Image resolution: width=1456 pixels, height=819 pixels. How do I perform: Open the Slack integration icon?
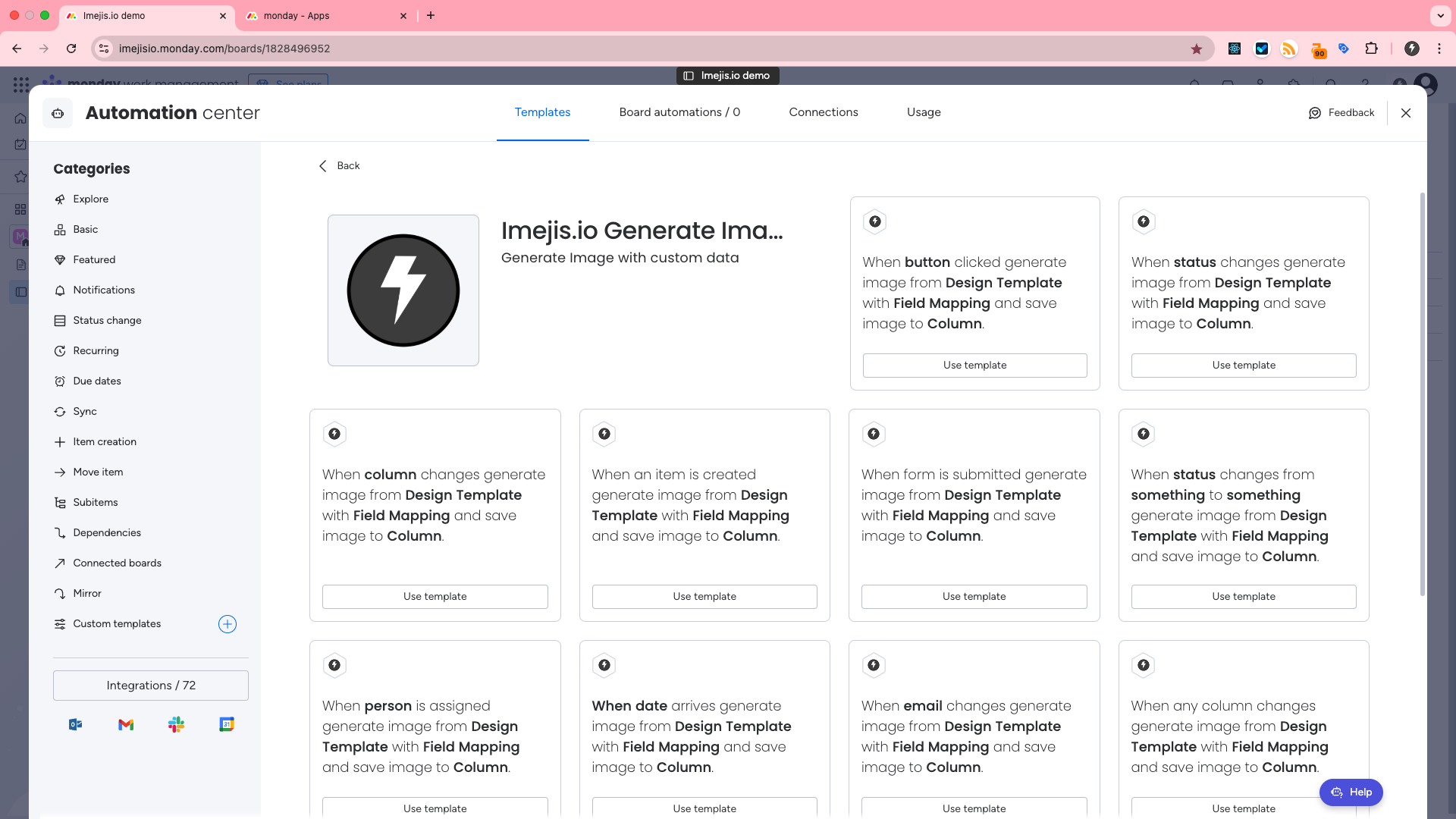click(177, 725)
